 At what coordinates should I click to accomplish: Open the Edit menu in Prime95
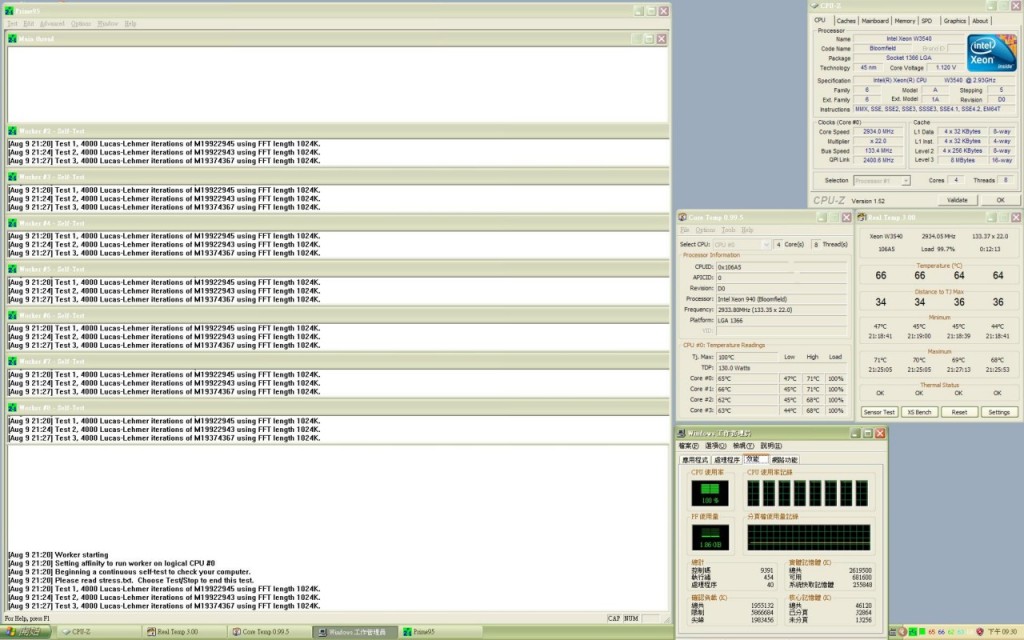[x=28, y=24]
